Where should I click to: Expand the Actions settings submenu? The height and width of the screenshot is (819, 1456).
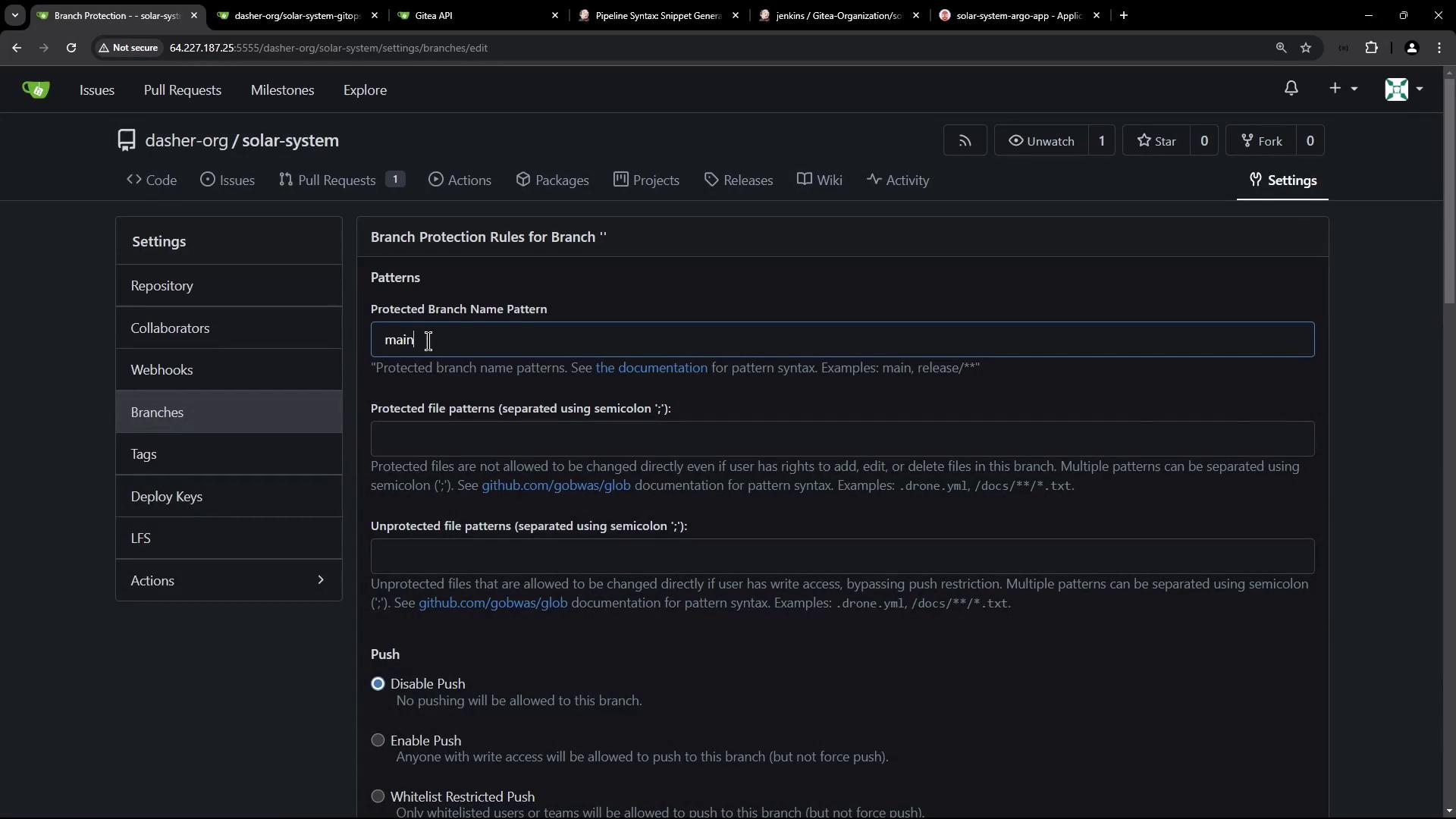point(228,580)
